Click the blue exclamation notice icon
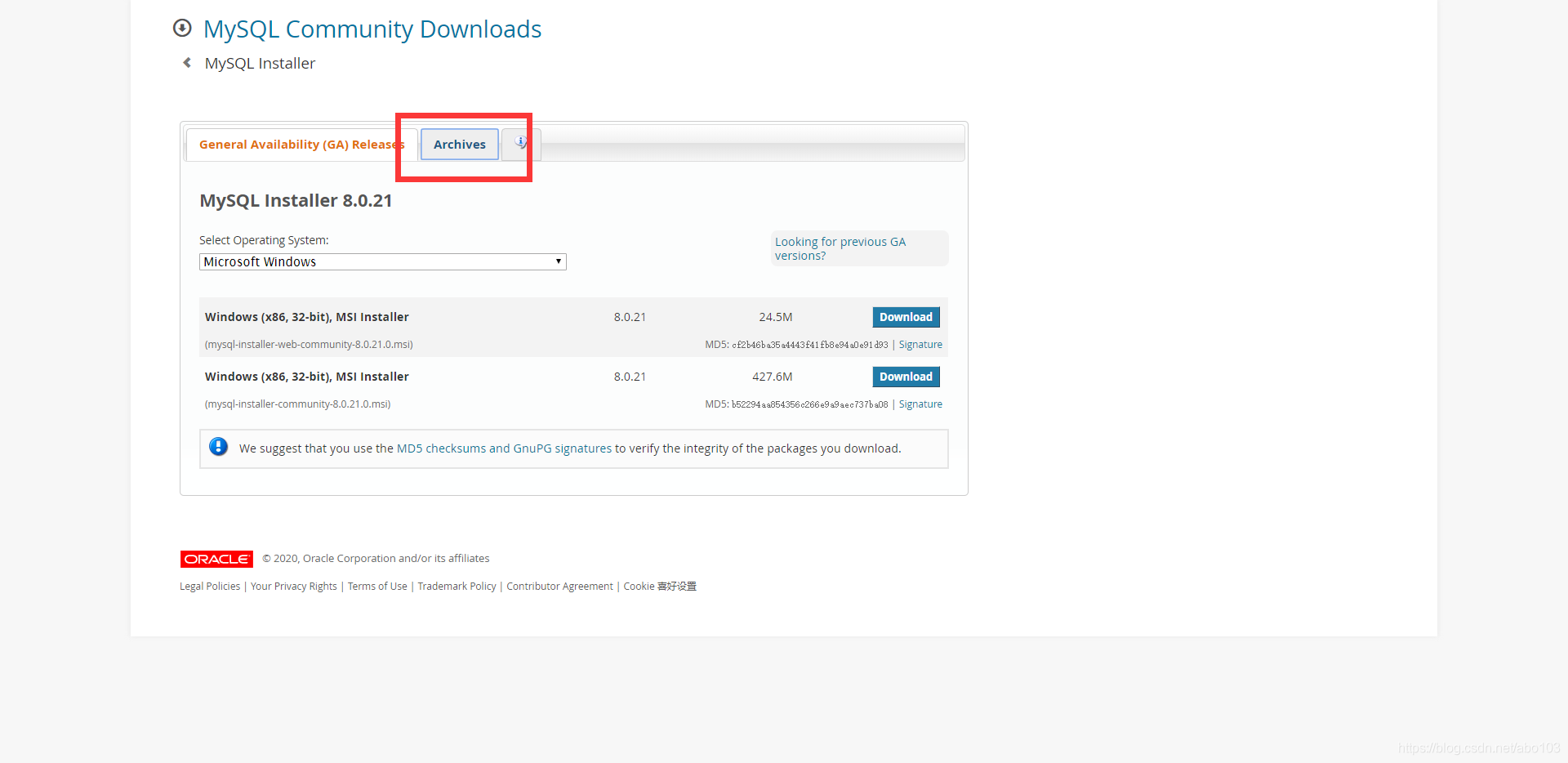 point(218,447)
